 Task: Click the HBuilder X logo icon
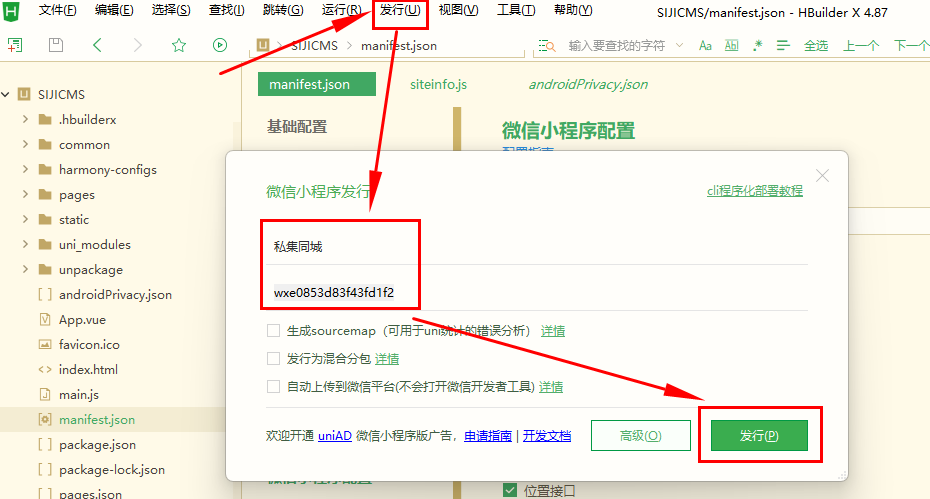point(11,10)
